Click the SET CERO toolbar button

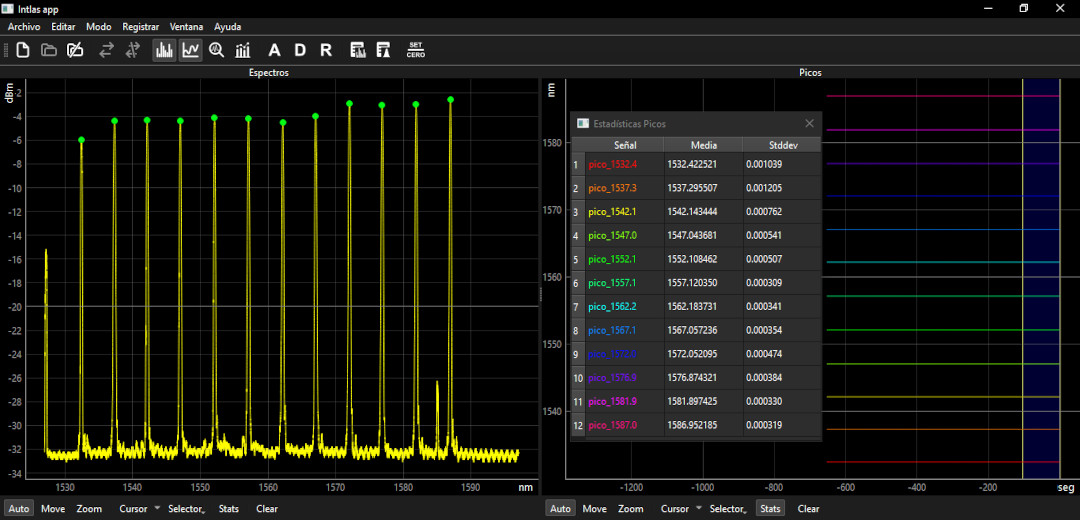415,50
